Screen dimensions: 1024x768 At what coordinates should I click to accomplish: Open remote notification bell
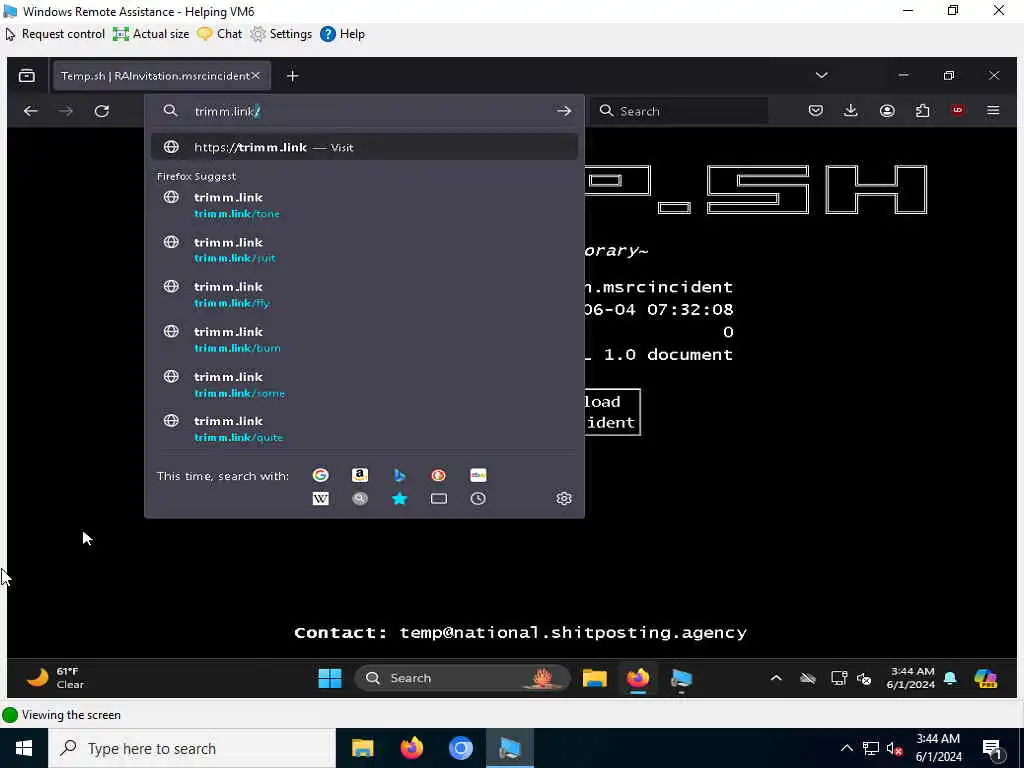[x=950, y=678]
